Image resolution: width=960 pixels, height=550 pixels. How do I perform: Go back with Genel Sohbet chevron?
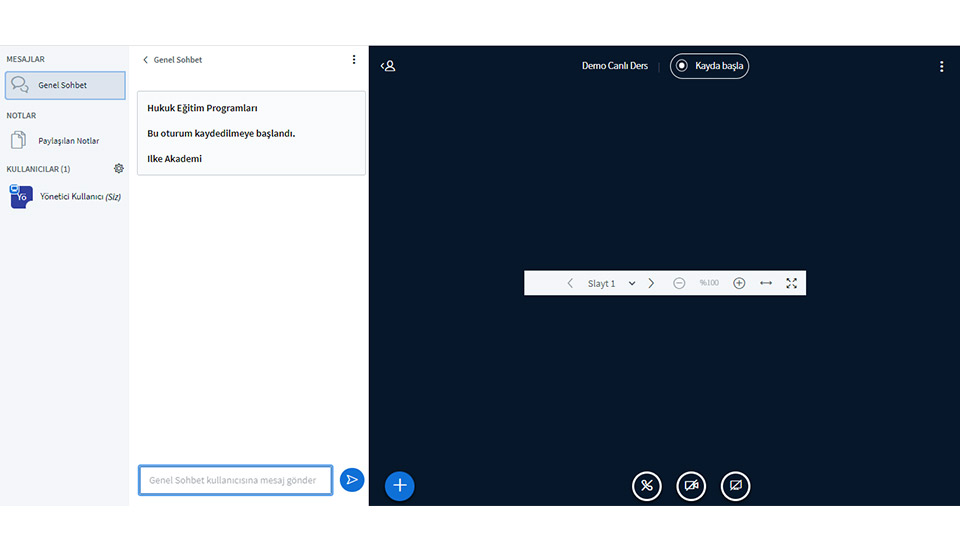[x=172, y=59]
